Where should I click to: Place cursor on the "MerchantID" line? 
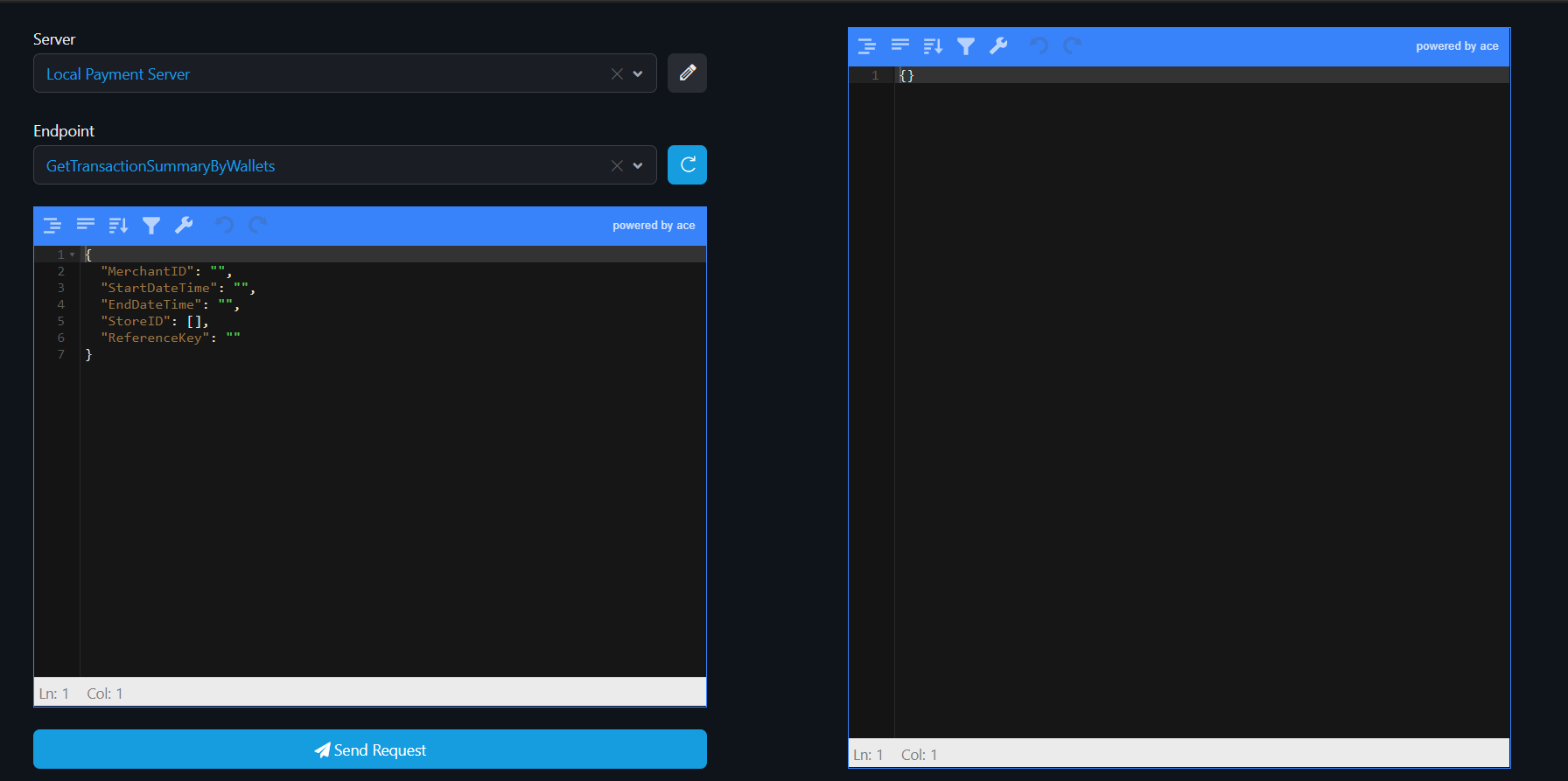pos(393,271)
